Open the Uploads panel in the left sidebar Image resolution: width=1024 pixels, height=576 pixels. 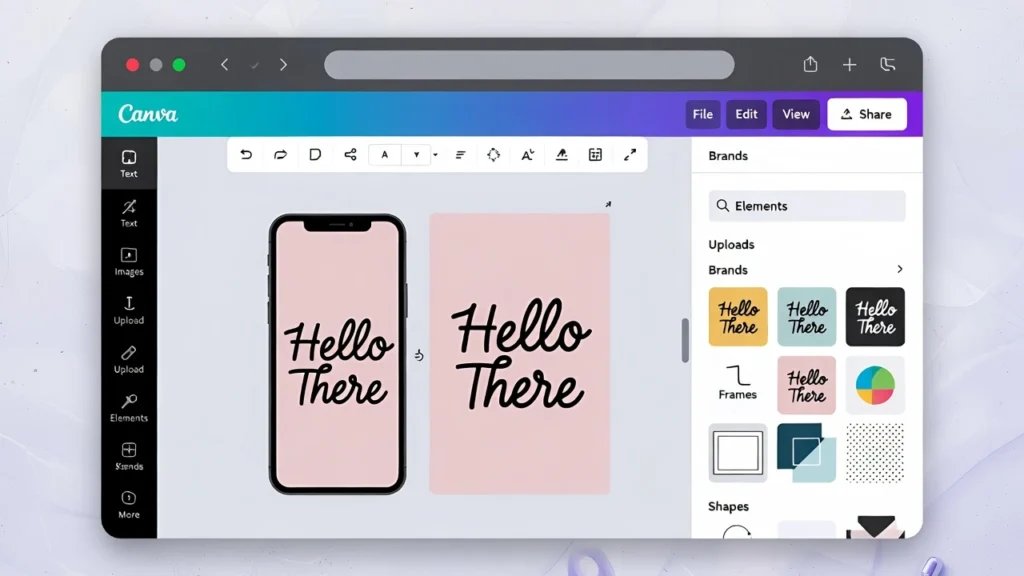pyautogui.click(x=128, y=311)
